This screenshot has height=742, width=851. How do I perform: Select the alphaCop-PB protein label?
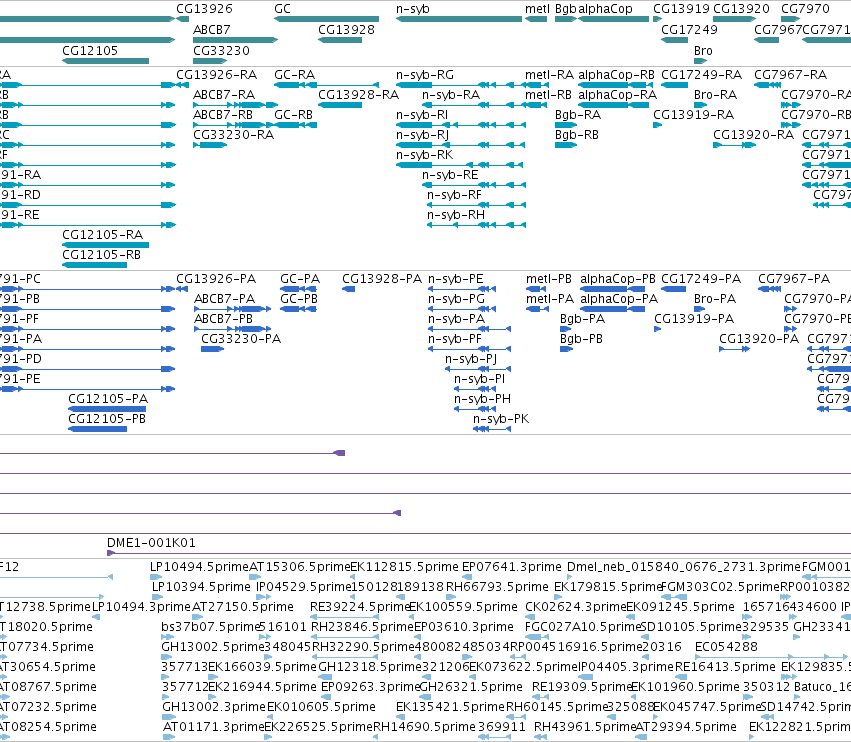[618, 278]
